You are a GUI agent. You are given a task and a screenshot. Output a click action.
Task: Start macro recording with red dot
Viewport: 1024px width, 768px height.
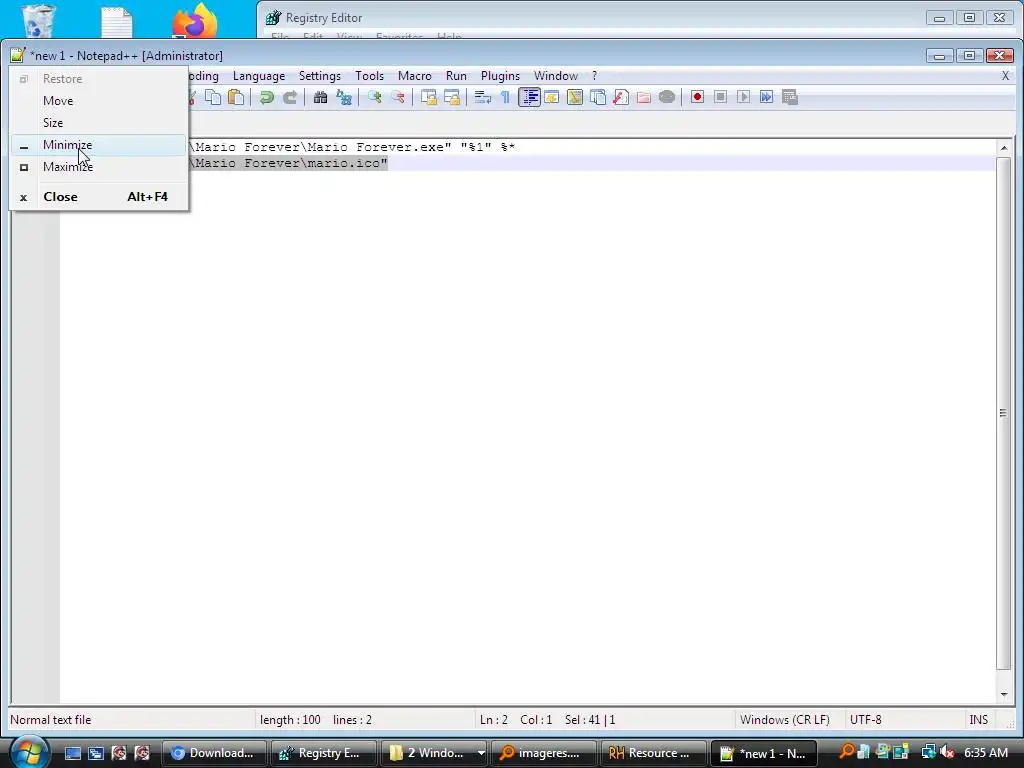click(x=697, y=97)
